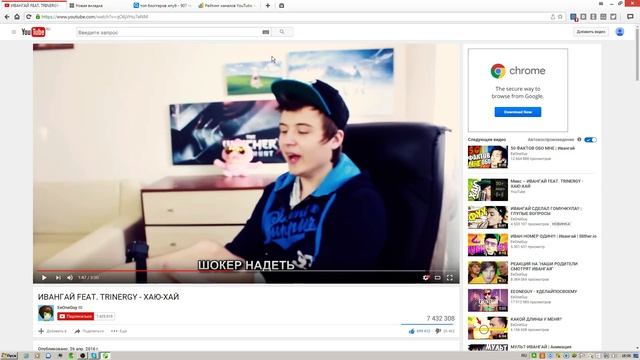Viewport: 640px width, 360px height.
Task: Click the camera icon beside new tab button
Action: [x=282, y=6]
